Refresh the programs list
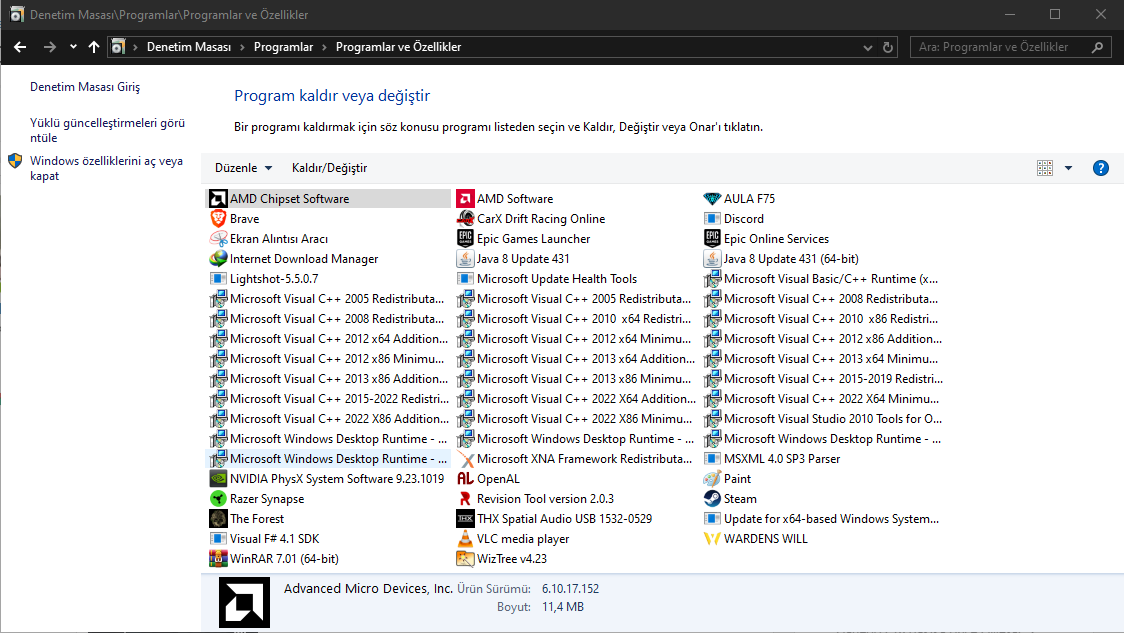Image resolution: width=1124 pixels, height=633 pixels. click(x=888, y=47)
